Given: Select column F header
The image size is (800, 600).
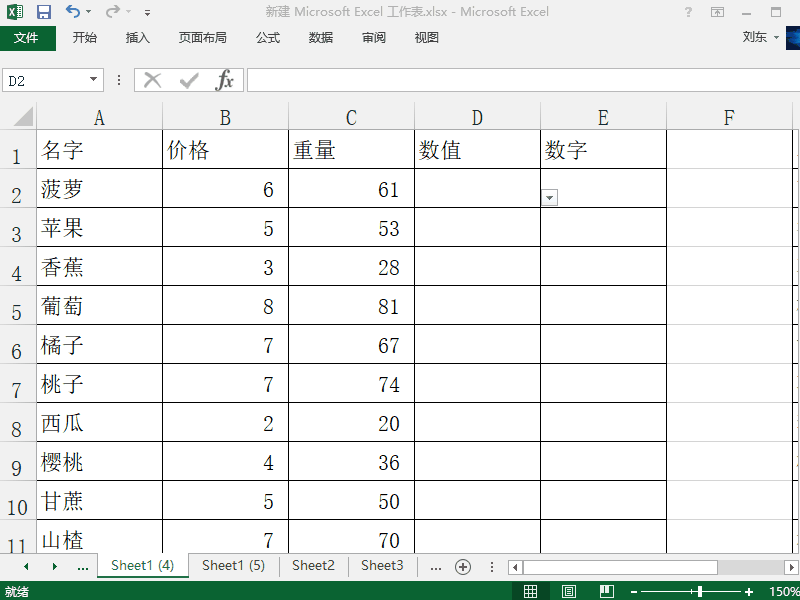Looking at the screenshot, I should [730, 117].
